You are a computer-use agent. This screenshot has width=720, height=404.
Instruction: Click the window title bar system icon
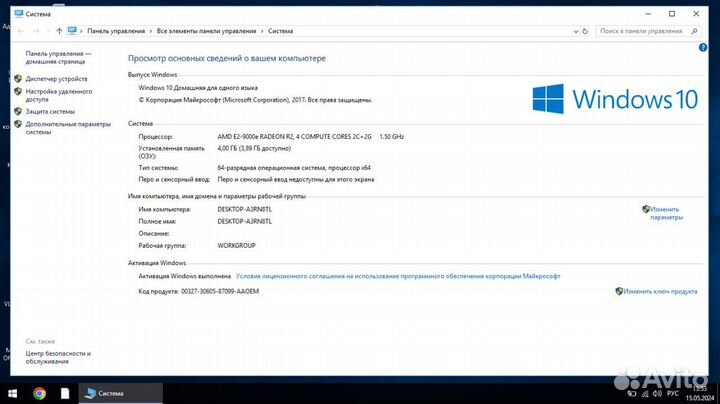(19, 14)
